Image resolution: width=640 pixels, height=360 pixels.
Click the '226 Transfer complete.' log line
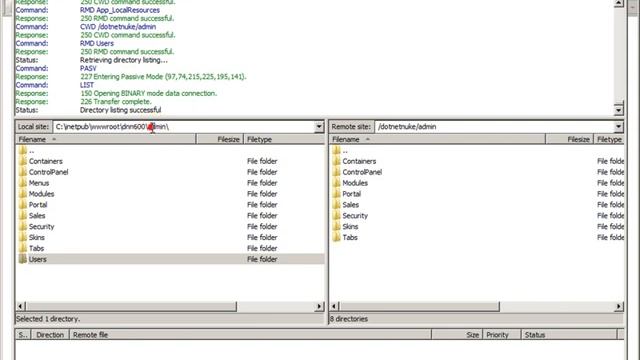pos(116,102)
